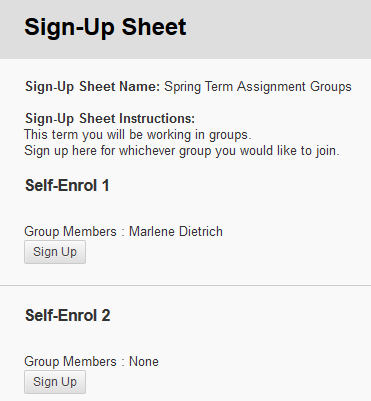Click the 'Sign-Up Sheet Instructions:' bold label

(x=110, y=119)
